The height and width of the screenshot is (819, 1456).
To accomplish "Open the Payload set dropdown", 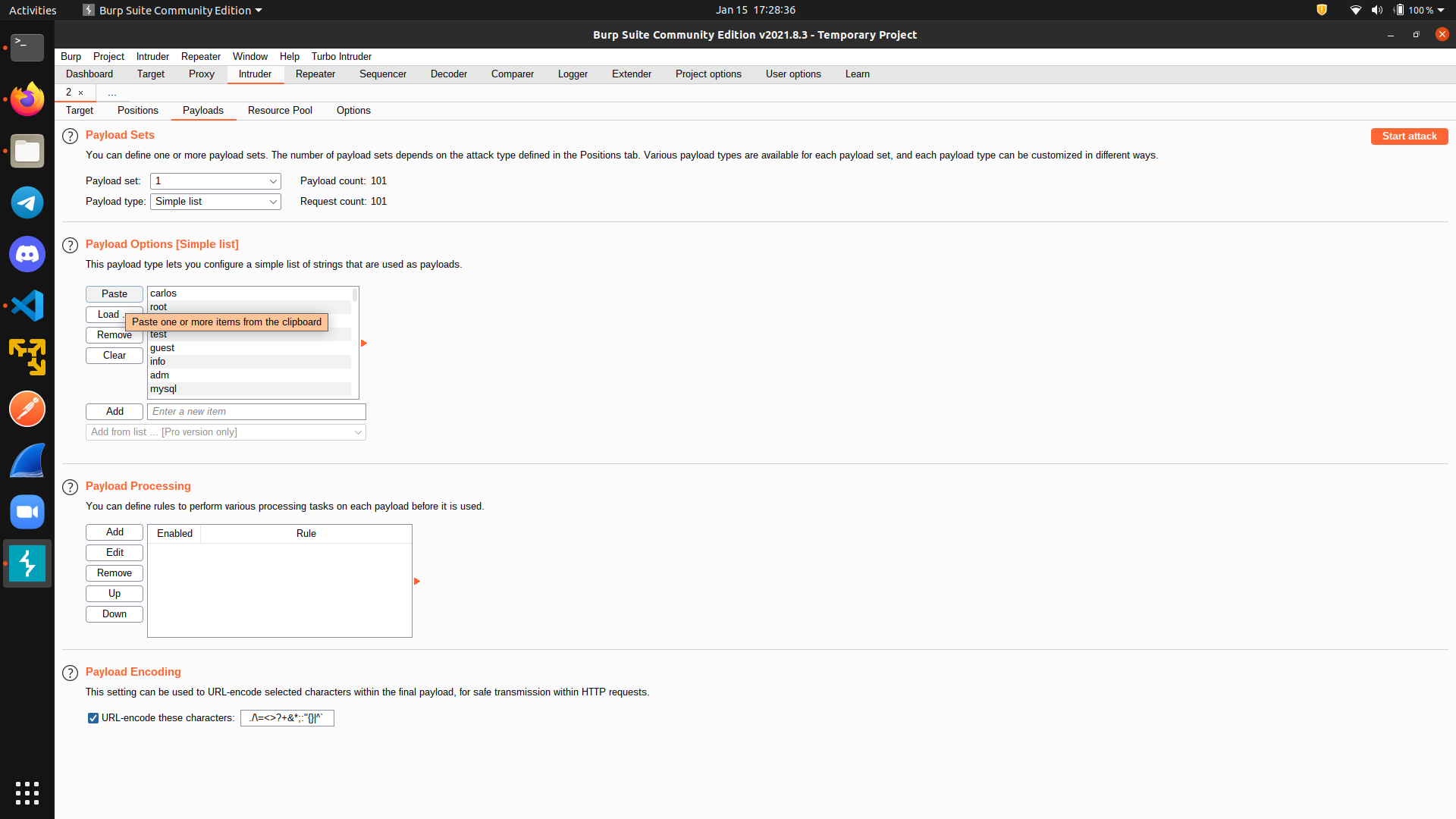I will pyautogui.click(x=215, y=181).
